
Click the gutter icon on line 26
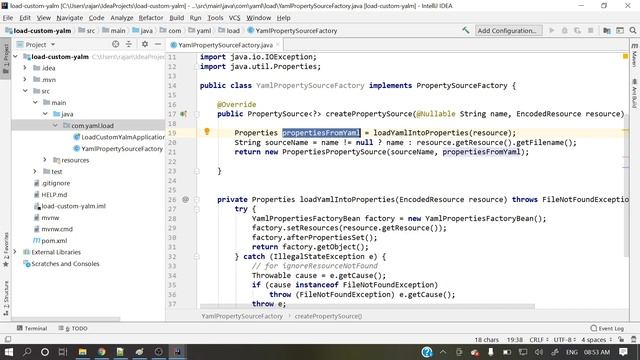[185, 199]
